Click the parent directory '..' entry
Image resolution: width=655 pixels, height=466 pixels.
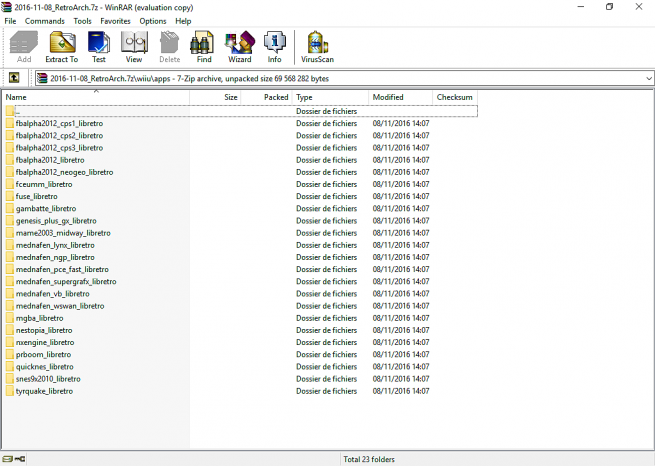pyautogui.click(x=16, y=111)
